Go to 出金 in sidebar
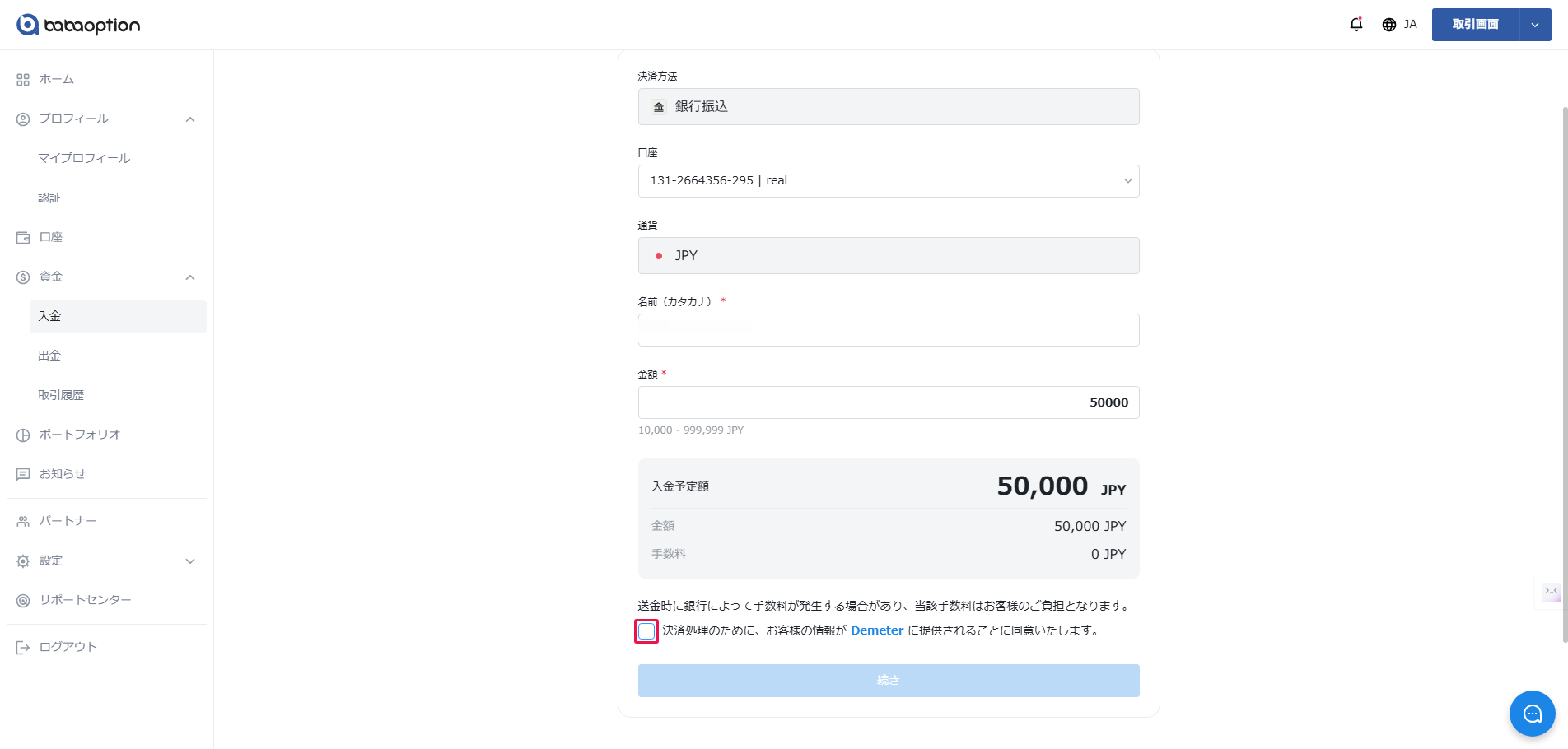Viewport: 1568px width, 749px height. 49,356
